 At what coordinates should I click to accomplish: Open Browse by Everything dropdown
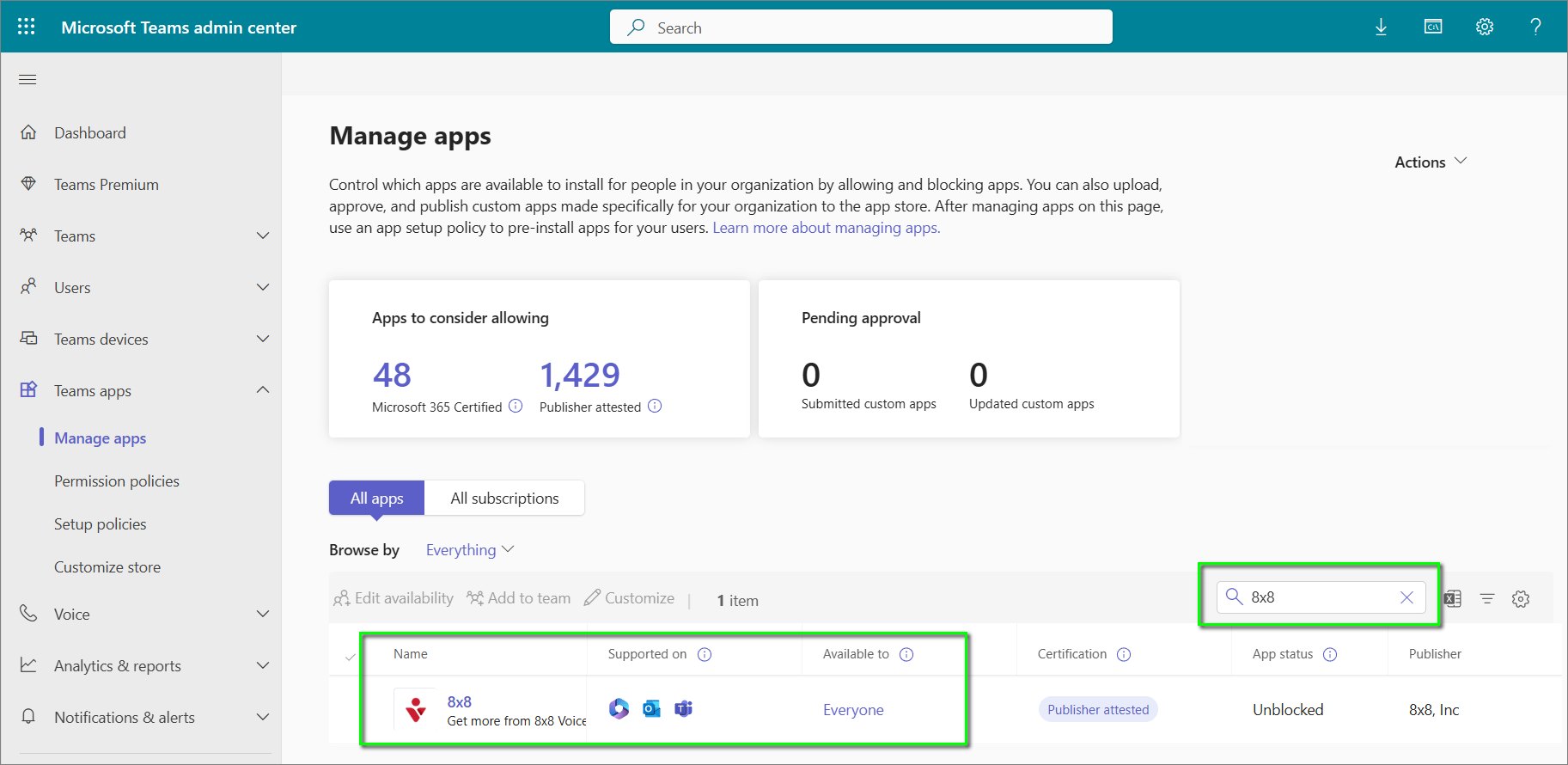pos(469,550)
